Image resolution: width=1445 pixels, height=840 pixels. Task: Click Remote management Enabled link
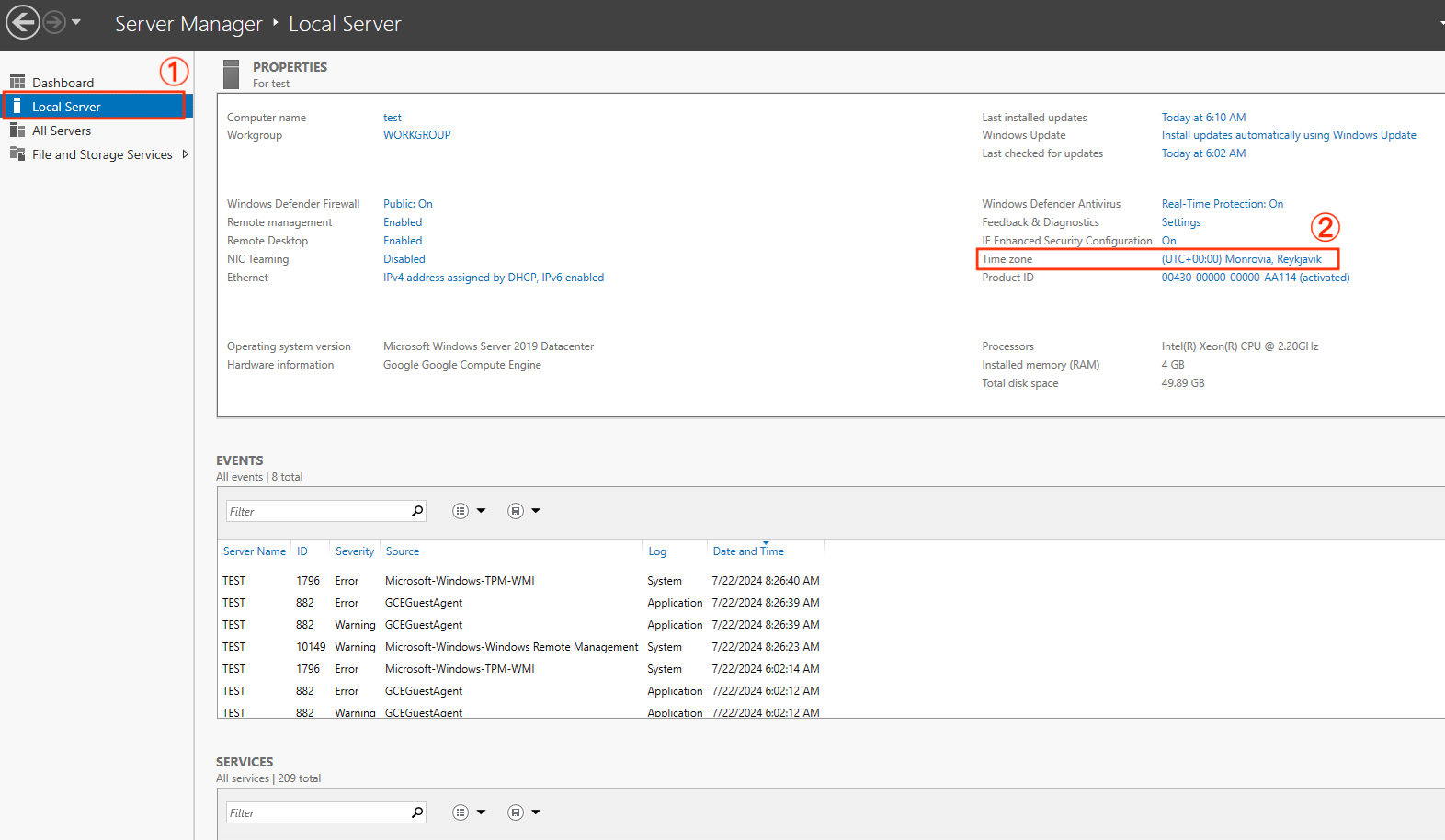[403, 222]
